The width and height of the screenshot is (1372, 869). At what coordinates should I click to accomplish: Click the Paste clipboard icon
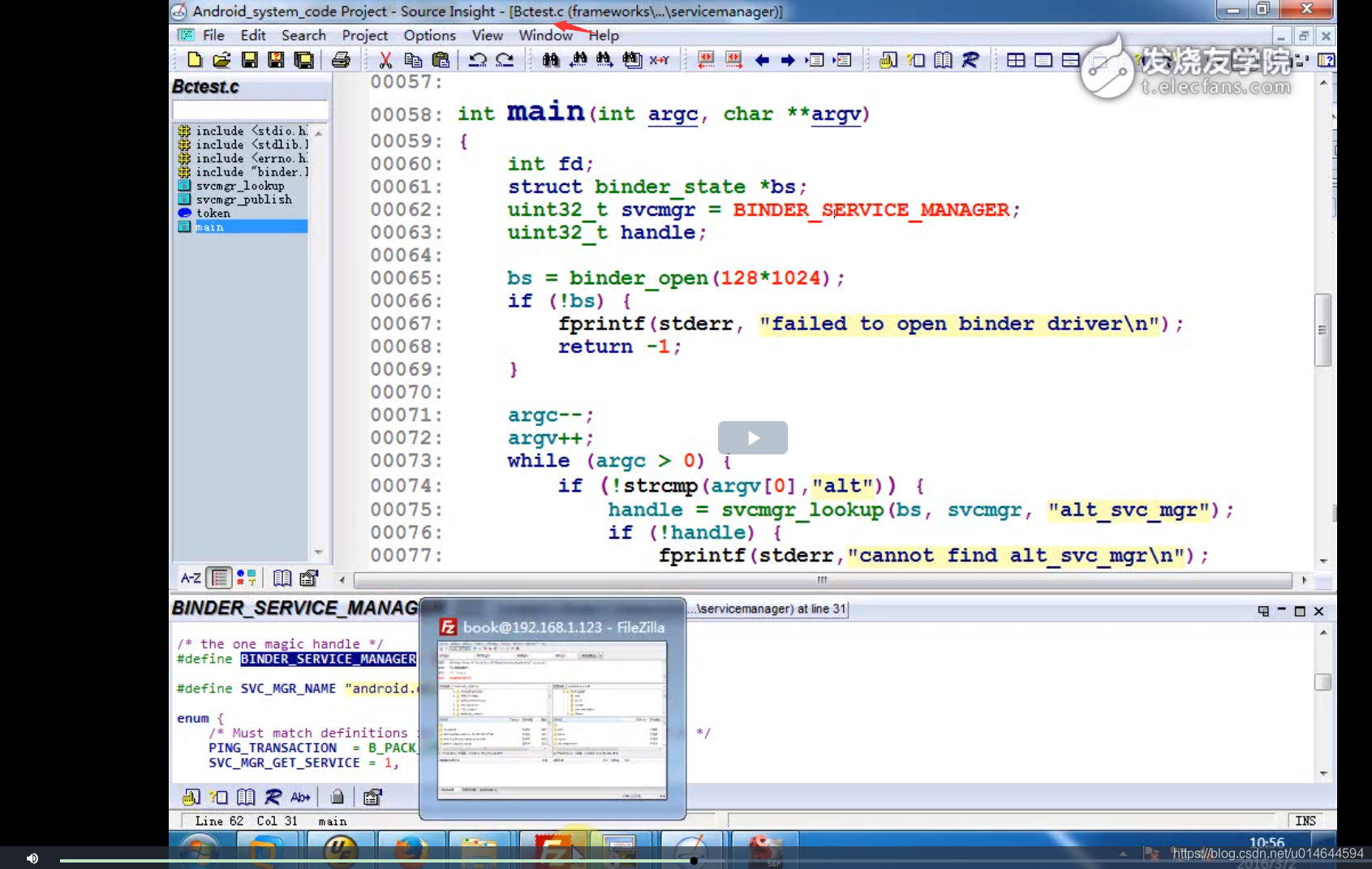[441, 60]
